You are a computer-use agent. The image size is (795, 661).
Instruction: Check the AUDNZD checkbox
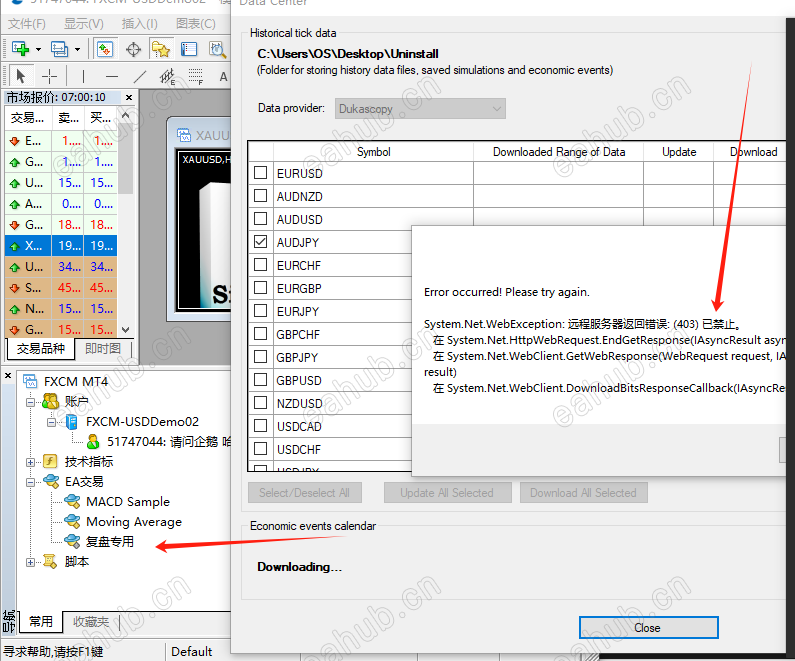click(x=261, y=195)
